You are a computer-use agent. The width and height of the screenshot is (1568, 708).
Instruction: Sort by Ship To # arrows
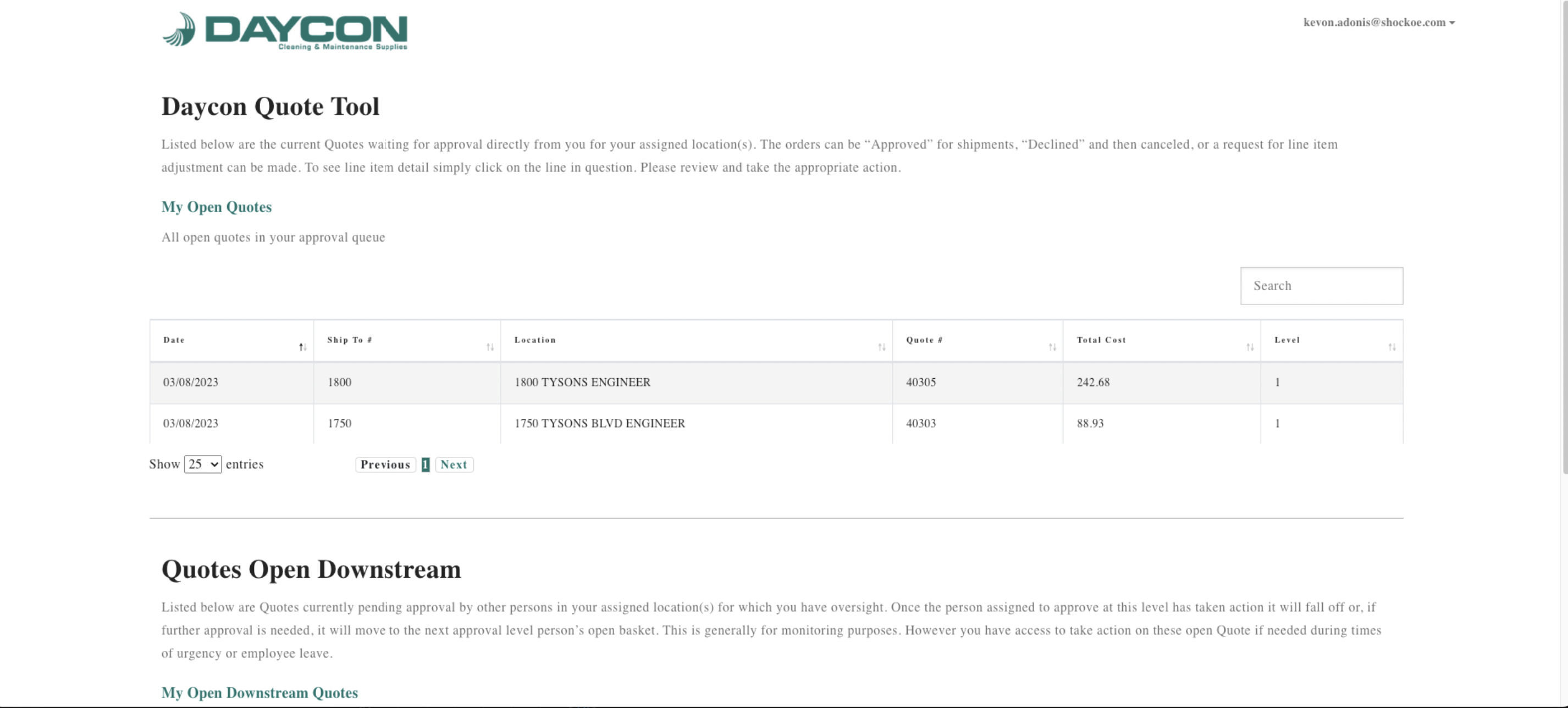coord(490,347)
